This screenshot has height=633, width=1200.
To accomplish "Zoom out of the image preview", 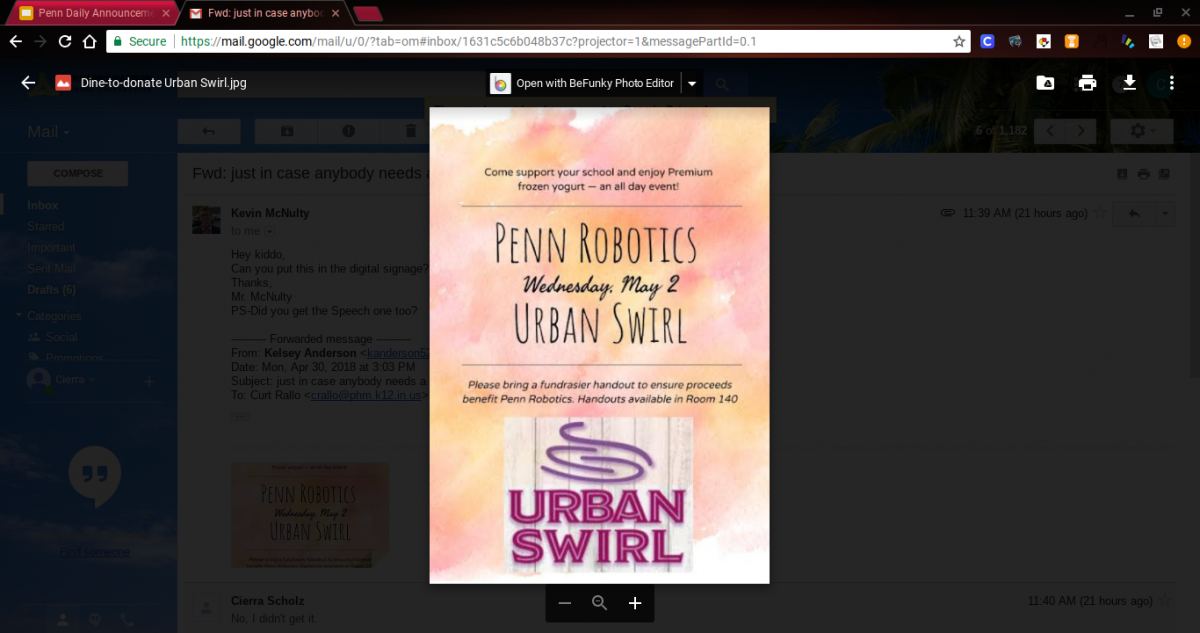I will pos(565,603).
